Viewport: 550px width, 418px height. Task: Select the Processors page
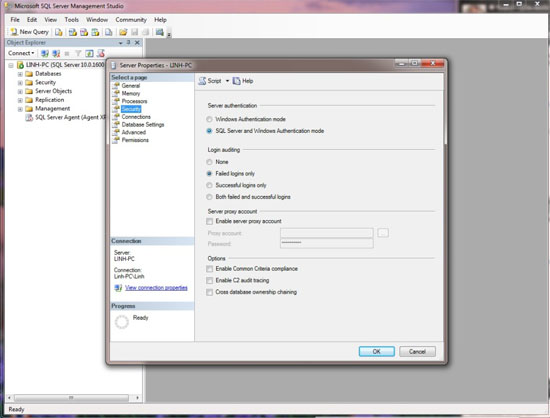[135, 101]
